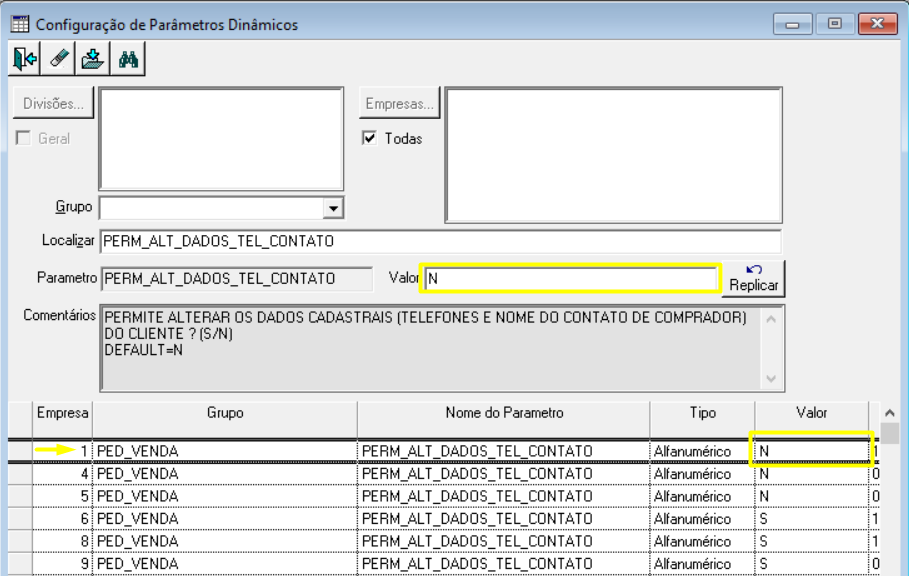Click the Comentários scrollbar up arrow
The height and width of the screenshot is (576, 909).
772,319
